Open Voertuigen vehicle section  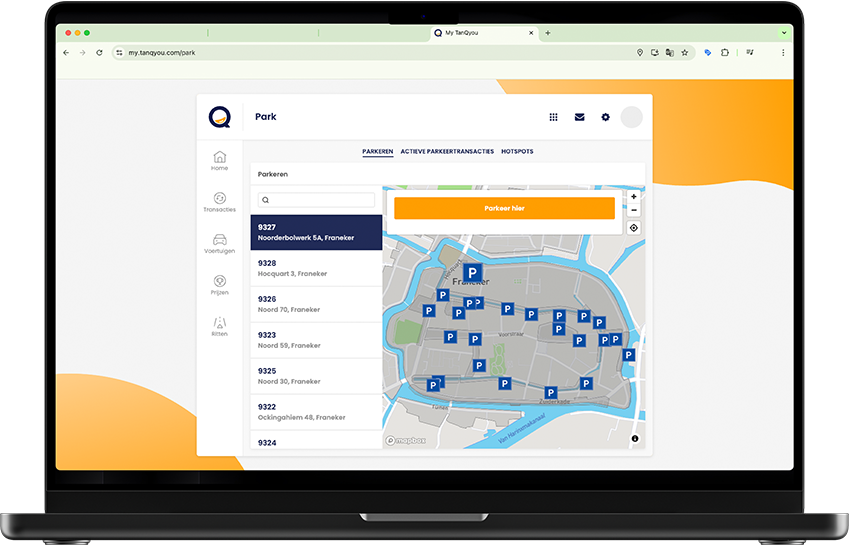pos(219,244)
